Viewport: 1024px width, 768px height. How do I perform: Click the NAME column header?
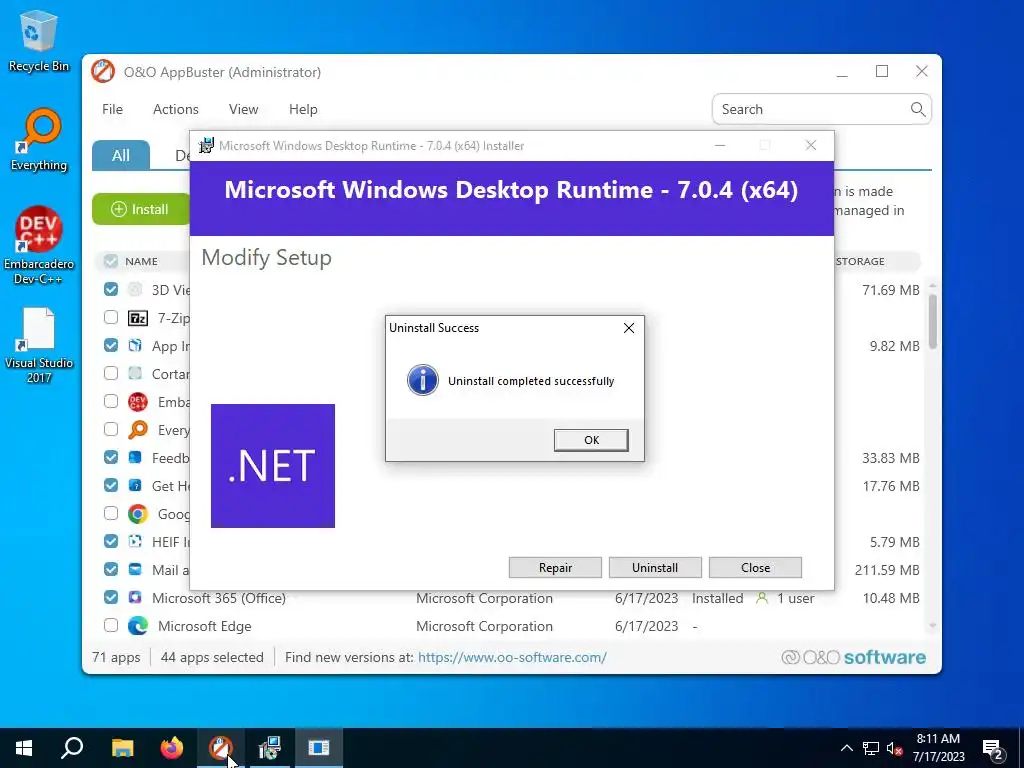(x=141, y=261)
